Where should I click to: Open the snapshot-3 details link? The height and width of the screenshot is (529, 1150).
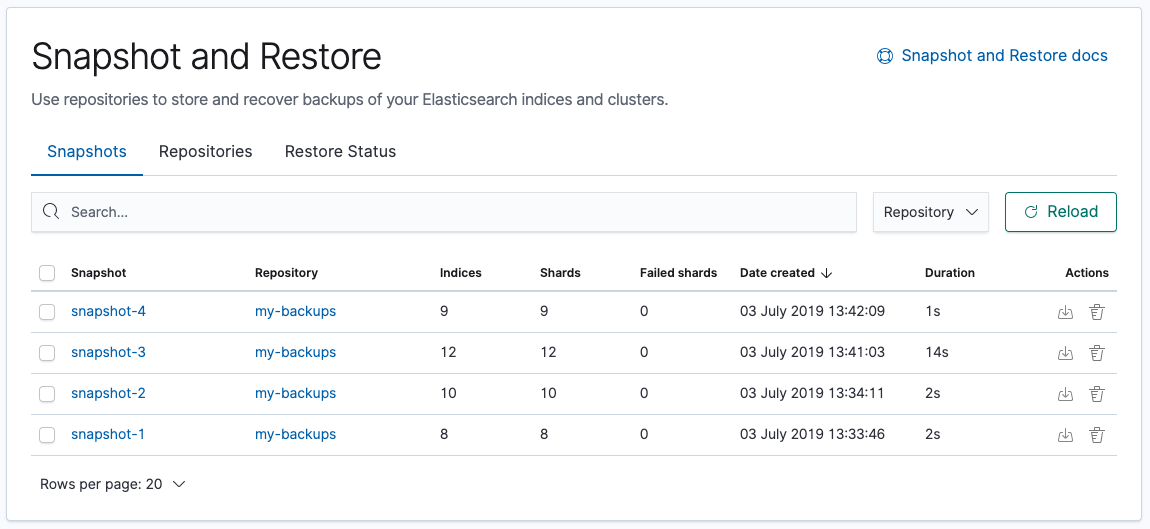(108, 353)
